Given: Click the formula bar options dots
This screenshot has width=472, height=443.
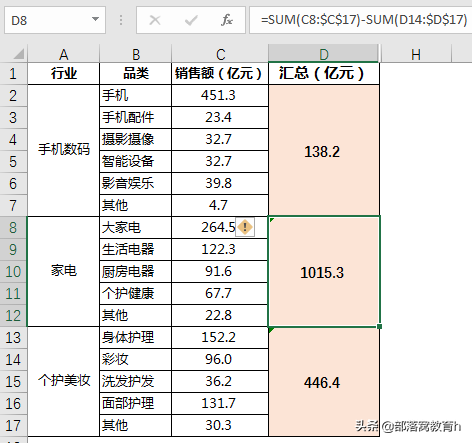Looking at the screenshot, I should [x=121, y=20].
